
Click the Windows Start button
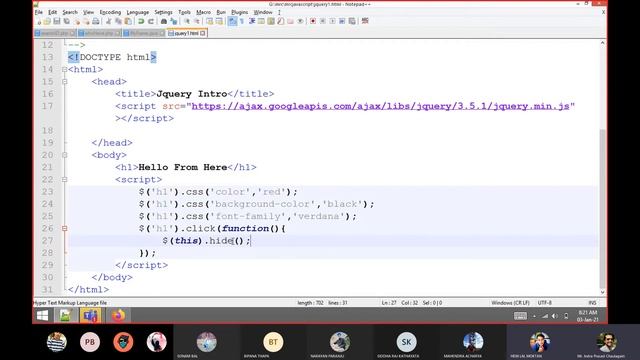coord(42,316)
